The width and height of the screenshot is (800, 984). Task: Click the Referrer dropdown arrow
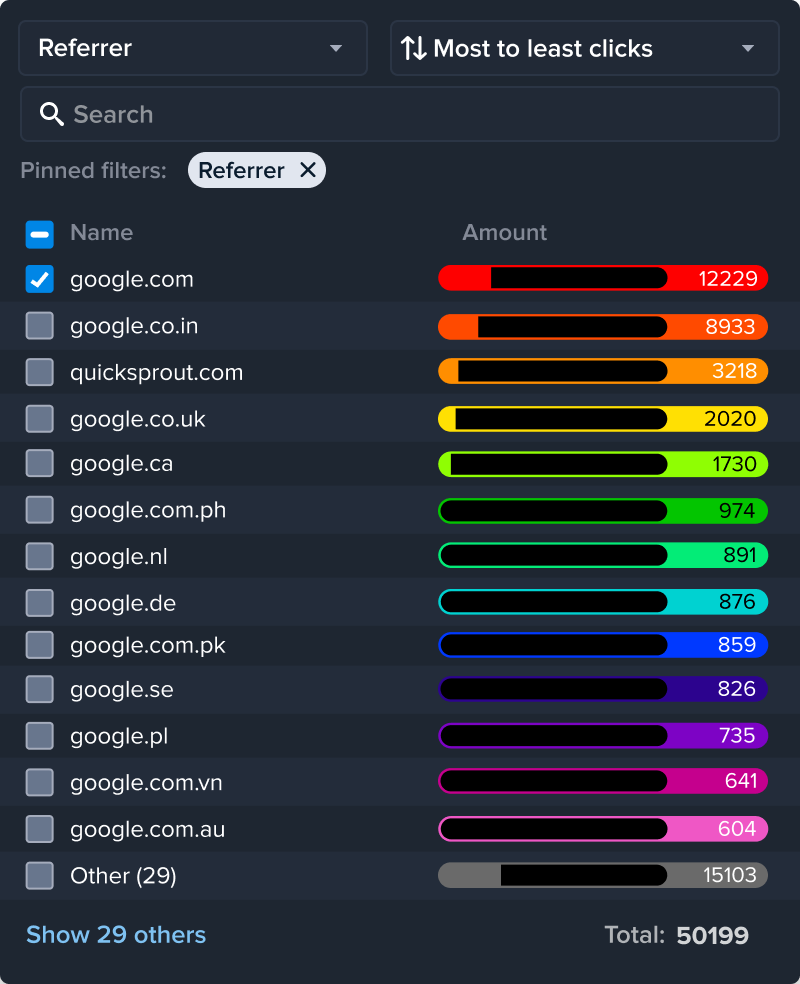tap(336, 48)
